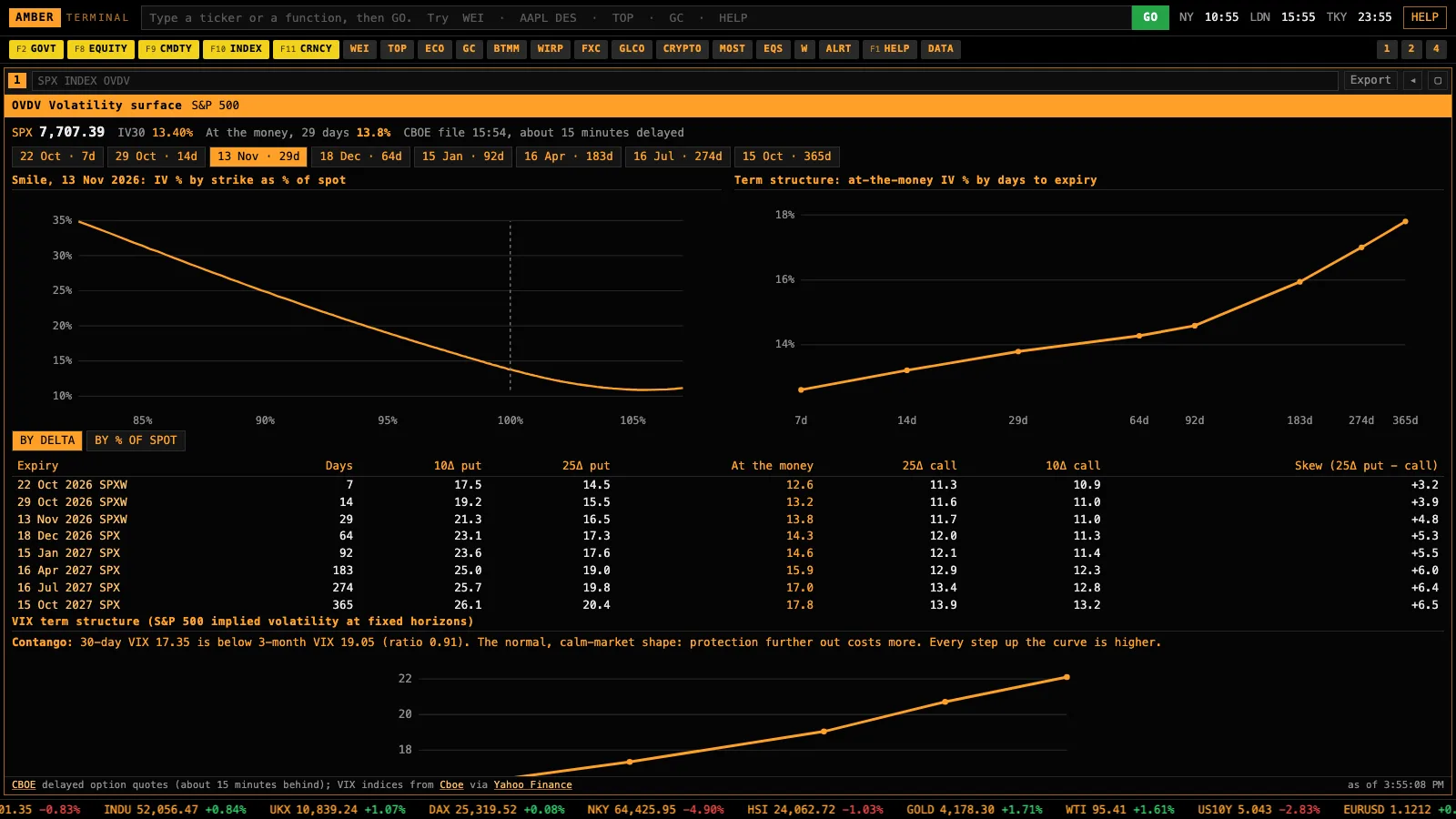Click the F1 HELP function key
Image resolution: width=1456 pixels, height=819 pixels.
tap(890, 49)
